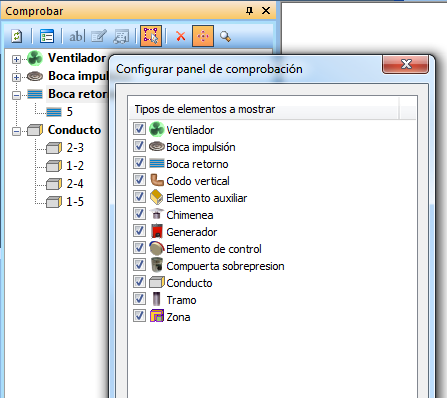447x398 pixels.
Task: Expand the Boca impulsión tree node
Action: [16, 77]
